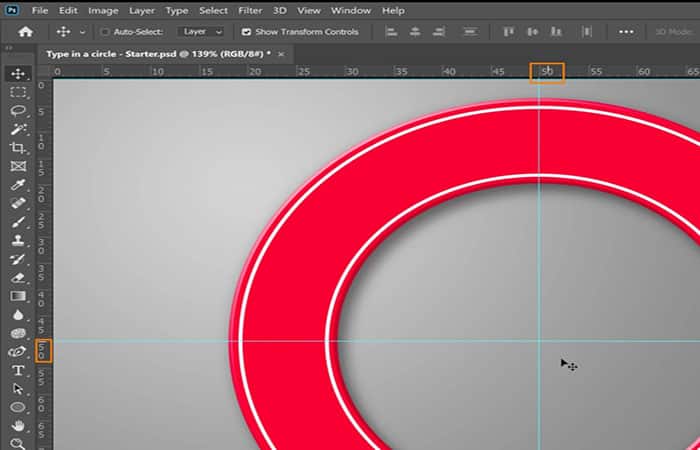Screen dimensions: 700x450
Task: Open the Filter menu
Action: pos(250,10)
